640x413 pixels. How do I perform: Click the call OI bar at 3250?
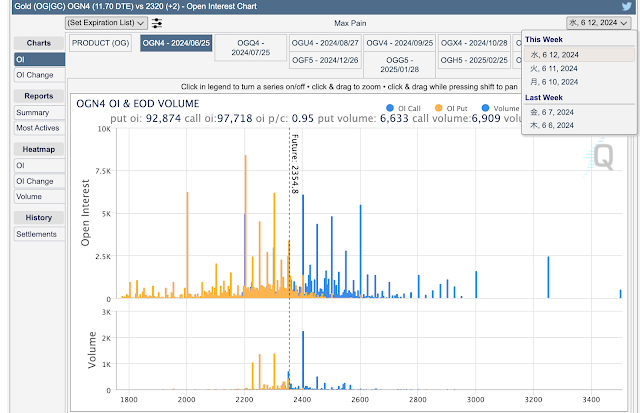click(x=548, y=278)
